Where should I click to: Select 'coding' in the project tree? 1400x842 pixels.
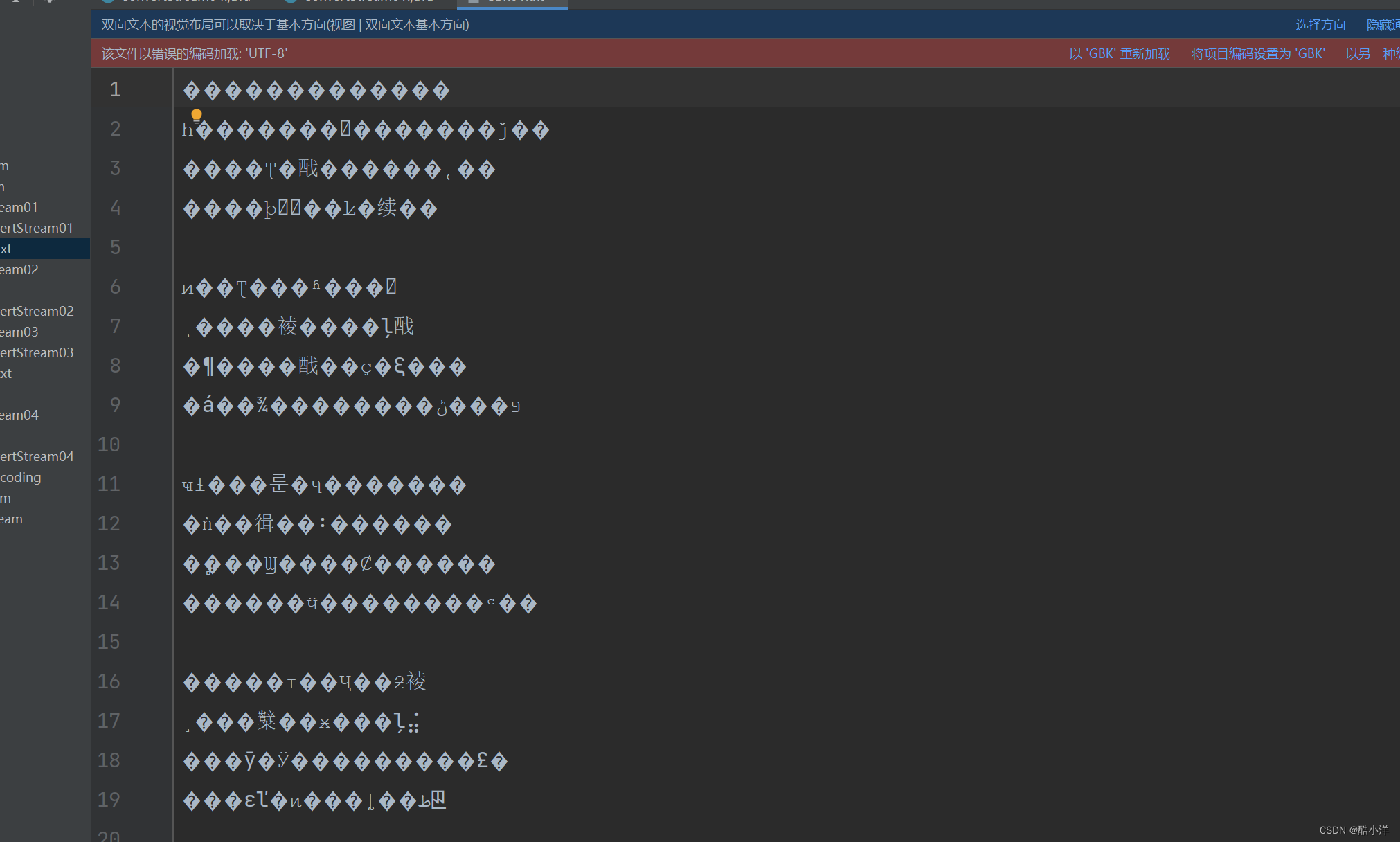pos(21,477)
